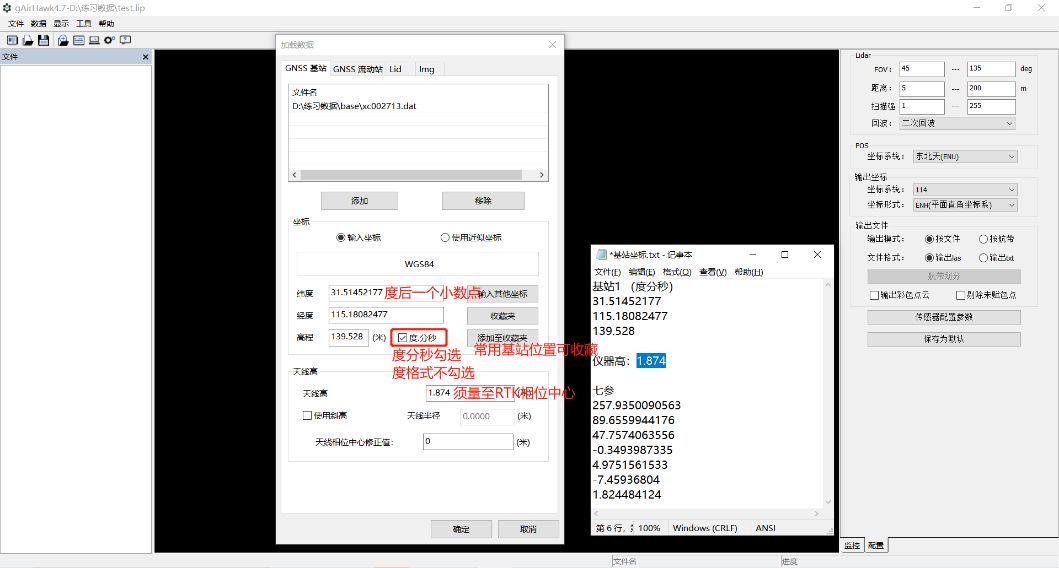
Task: Open Notepad 帮助(H) menu
Action: 749,272
